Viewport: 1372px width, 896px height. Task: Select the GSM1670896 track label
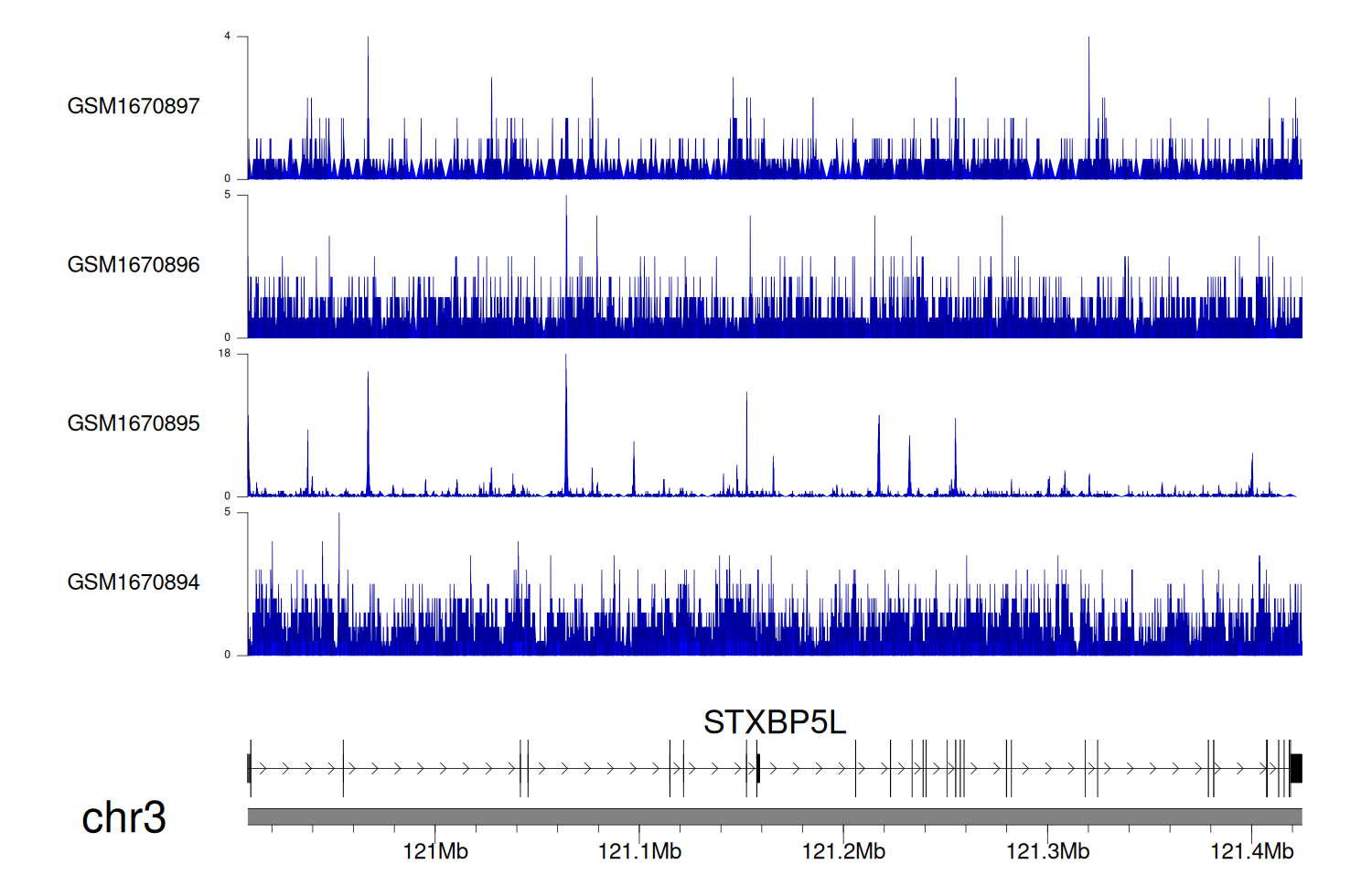134,265
